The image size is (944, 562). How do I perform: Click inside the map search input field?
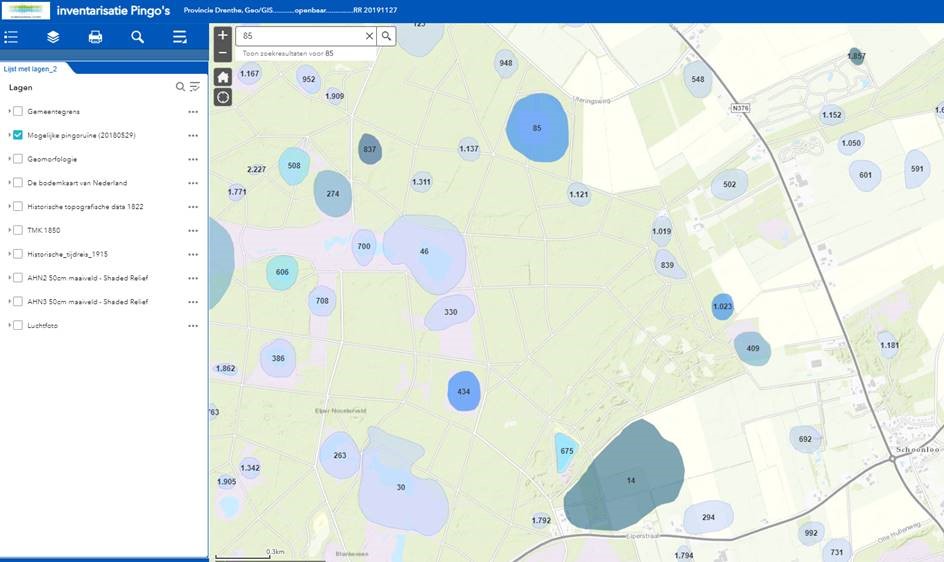(x=300, y=36)
